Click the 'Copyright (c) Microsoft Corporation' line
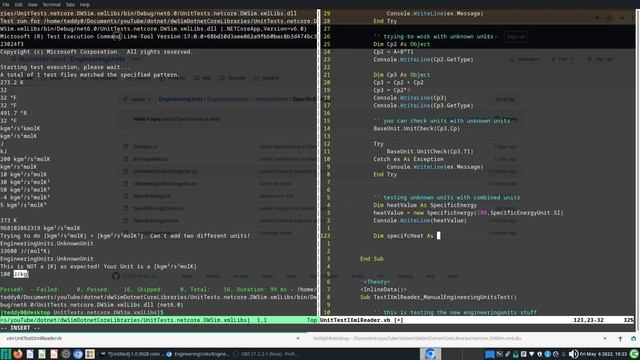640x360 pixels. click(x=96, y=52)
